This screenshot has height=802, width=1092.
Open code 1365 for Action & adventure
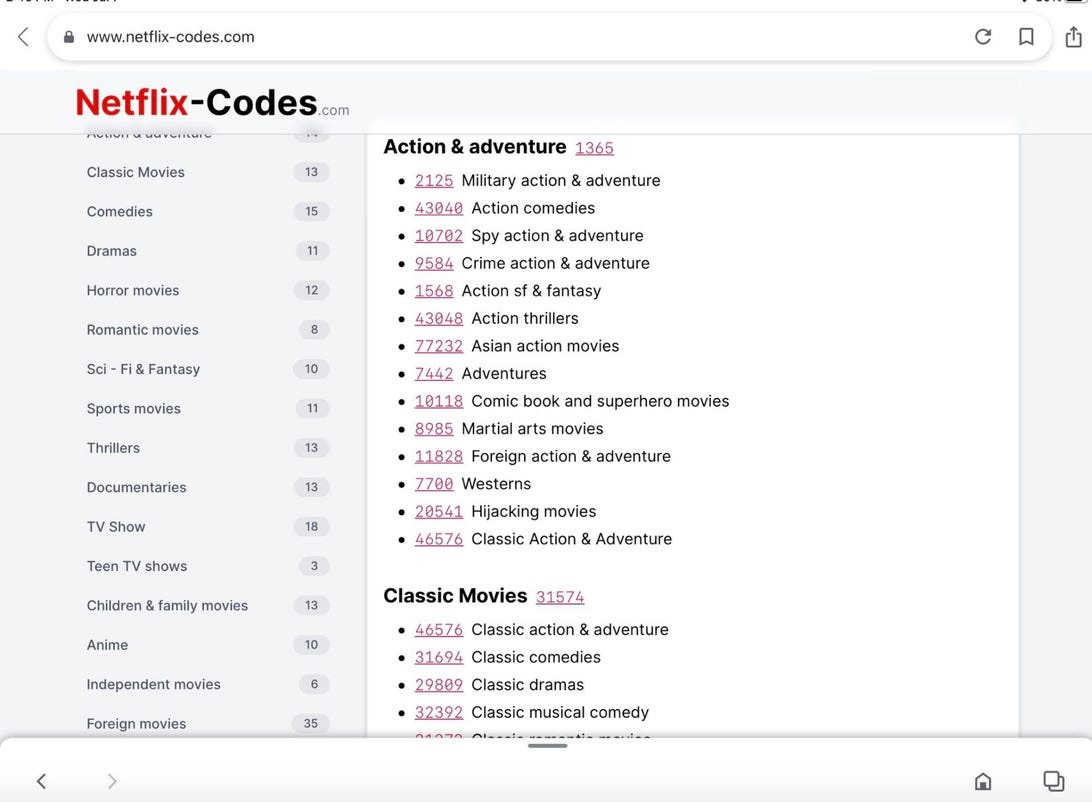click(x=594, y=148)
